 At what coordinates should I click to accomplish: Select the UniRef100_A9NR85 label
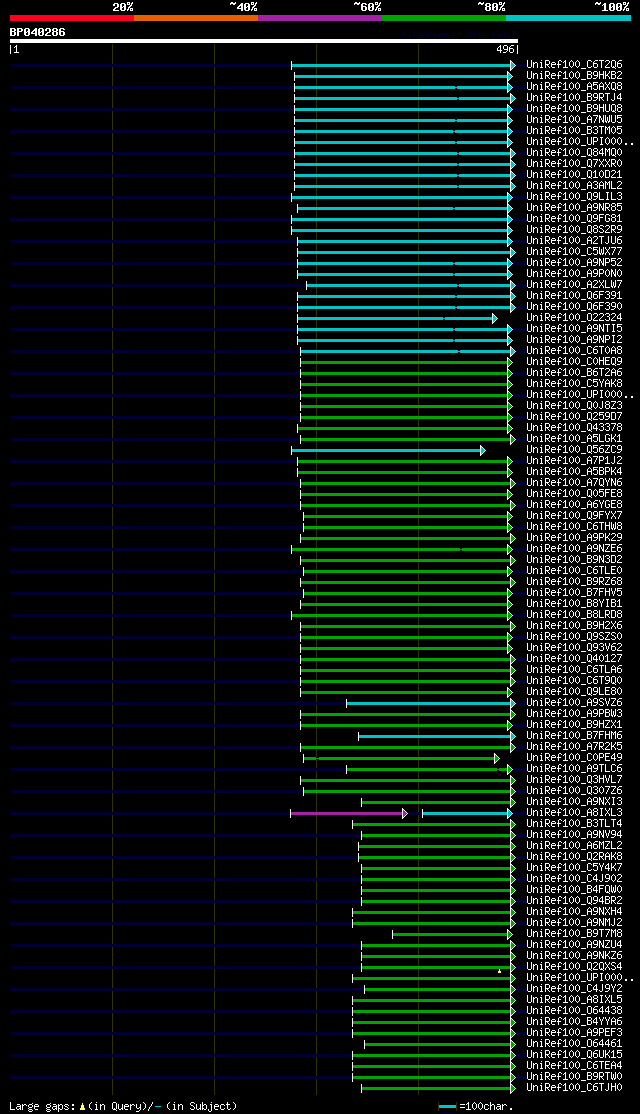[x=575, y=207]
